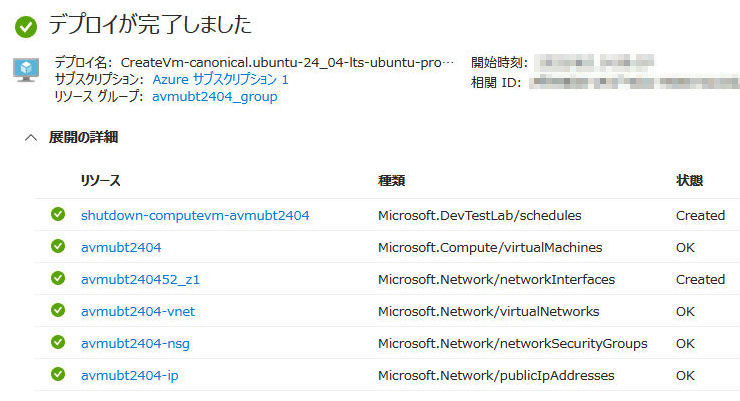Image resolution: width=740 pixels, height=401 pixels.
Task: Click Microsoft.Network/networkInterfaces type cell
Action: [x=496, y=280]
